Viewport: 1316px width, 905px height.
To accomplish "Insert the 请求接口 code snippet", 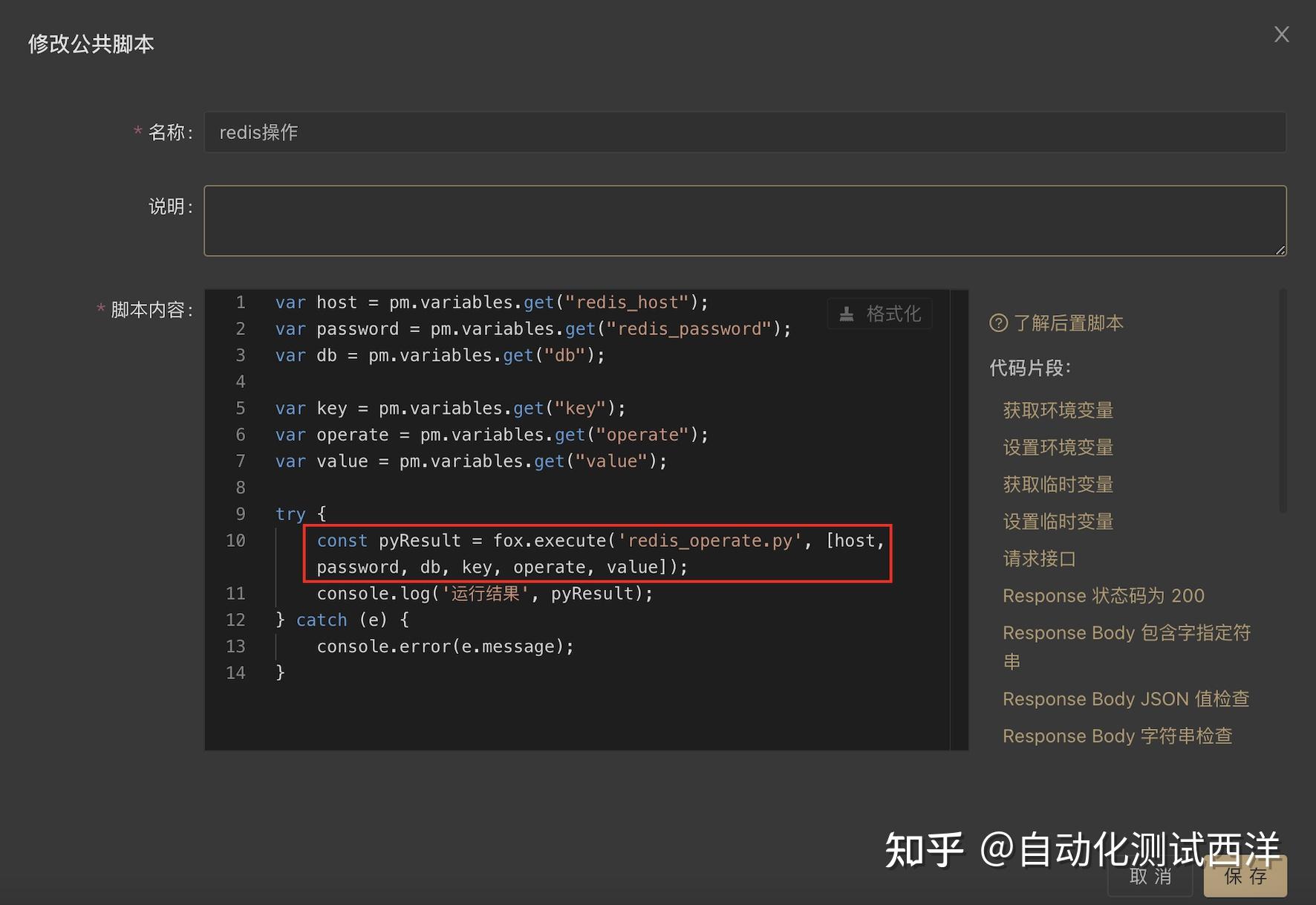I will [x=1039, y=558].
